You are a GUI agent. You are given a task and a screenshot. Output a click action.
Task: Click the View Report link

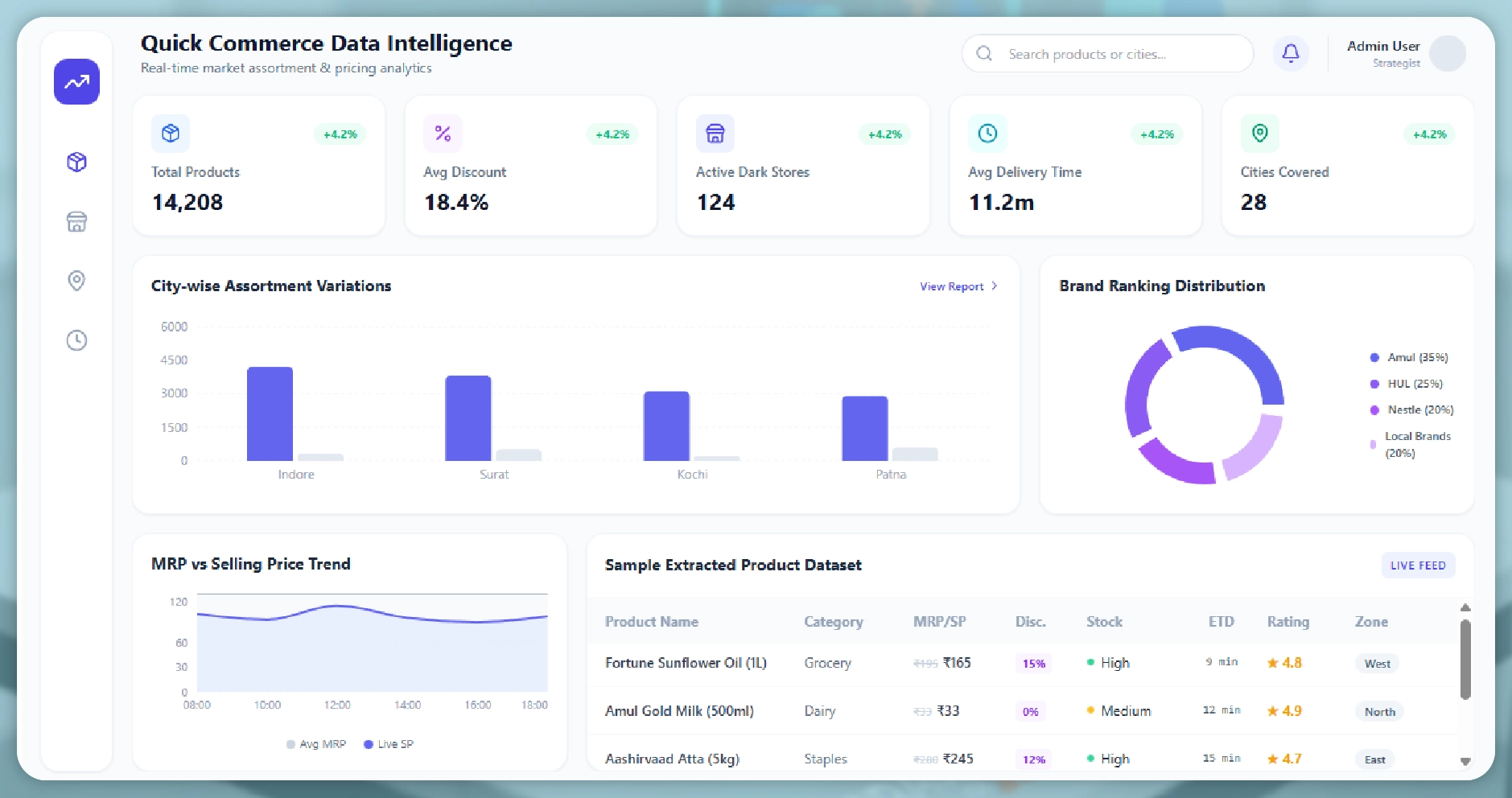(x=950, y=286)
